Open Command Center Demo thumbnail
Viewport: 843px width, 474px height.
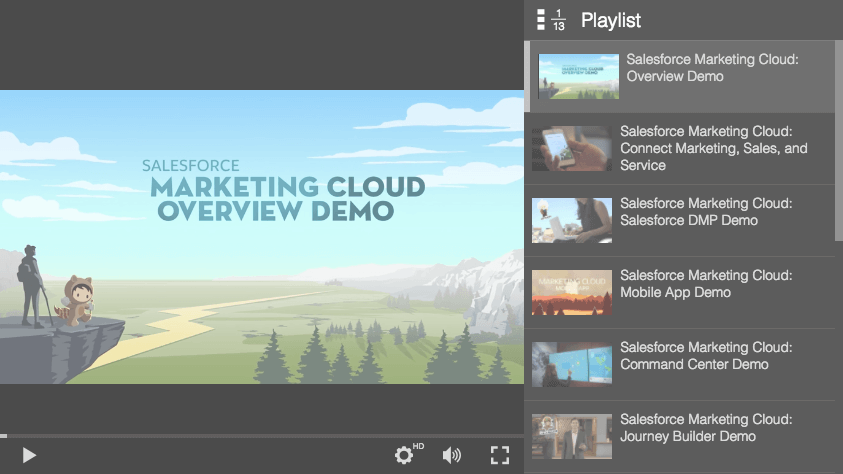572,364
